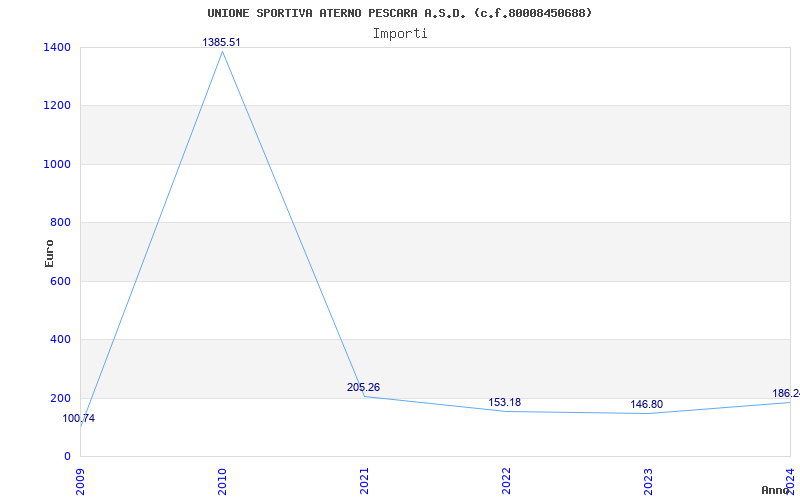Click the 400 y-axis tick label
Screen dimensions: 800x500
click(x=60, y=339)
